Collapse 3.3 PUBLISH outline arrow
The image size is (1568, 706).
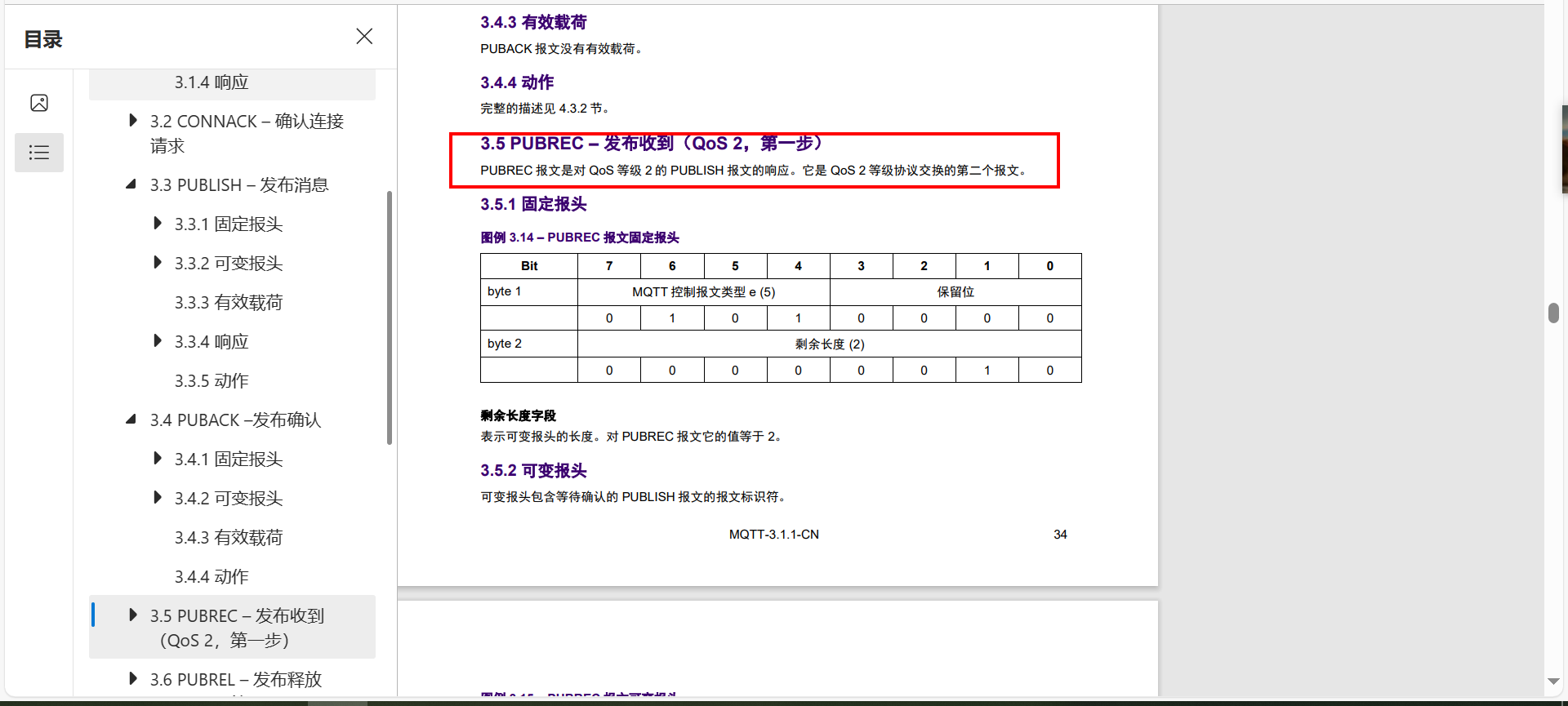(131, 184)
